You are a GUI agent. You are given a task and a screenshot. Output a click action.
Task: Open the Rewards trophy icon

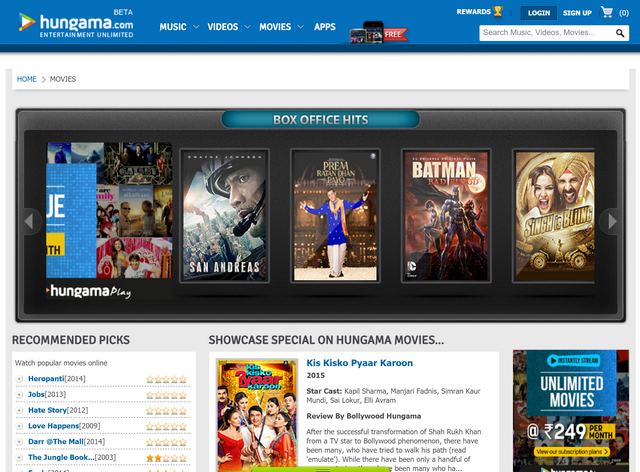coord(498,11)
